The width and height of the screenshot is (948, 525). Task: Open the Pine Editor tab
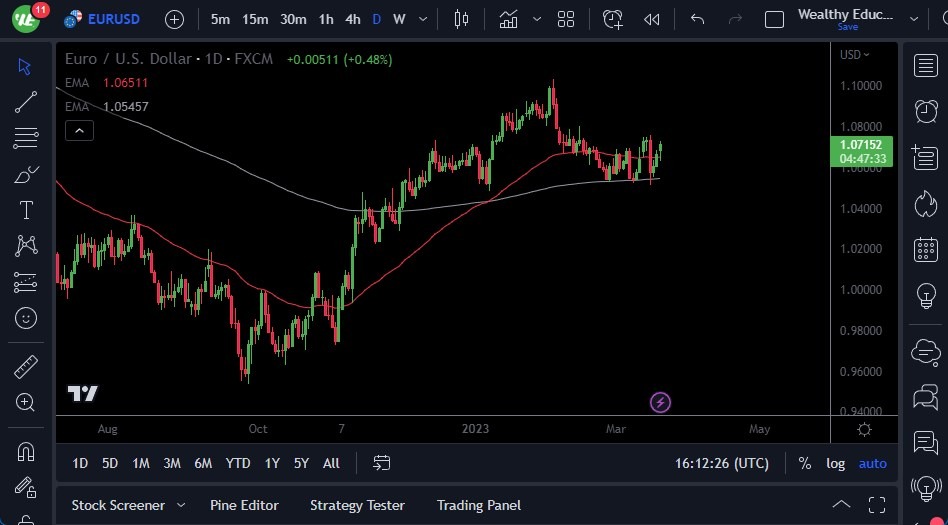[x=244, y=505]
